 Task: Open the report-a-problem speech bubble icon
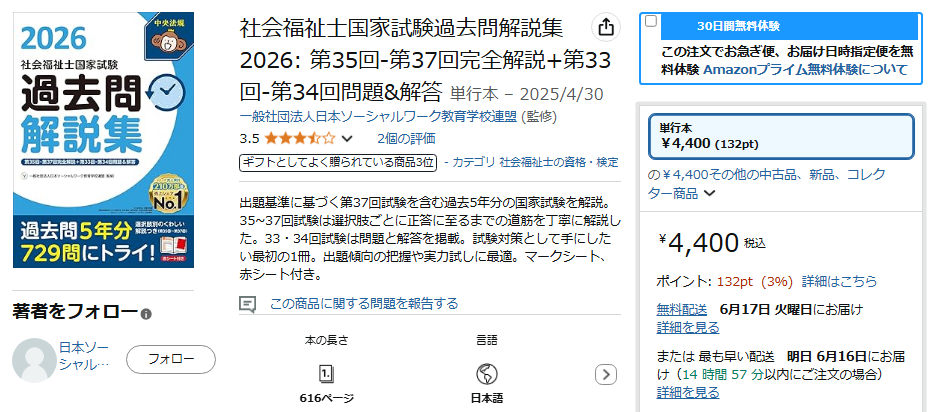tap(247, 304)
